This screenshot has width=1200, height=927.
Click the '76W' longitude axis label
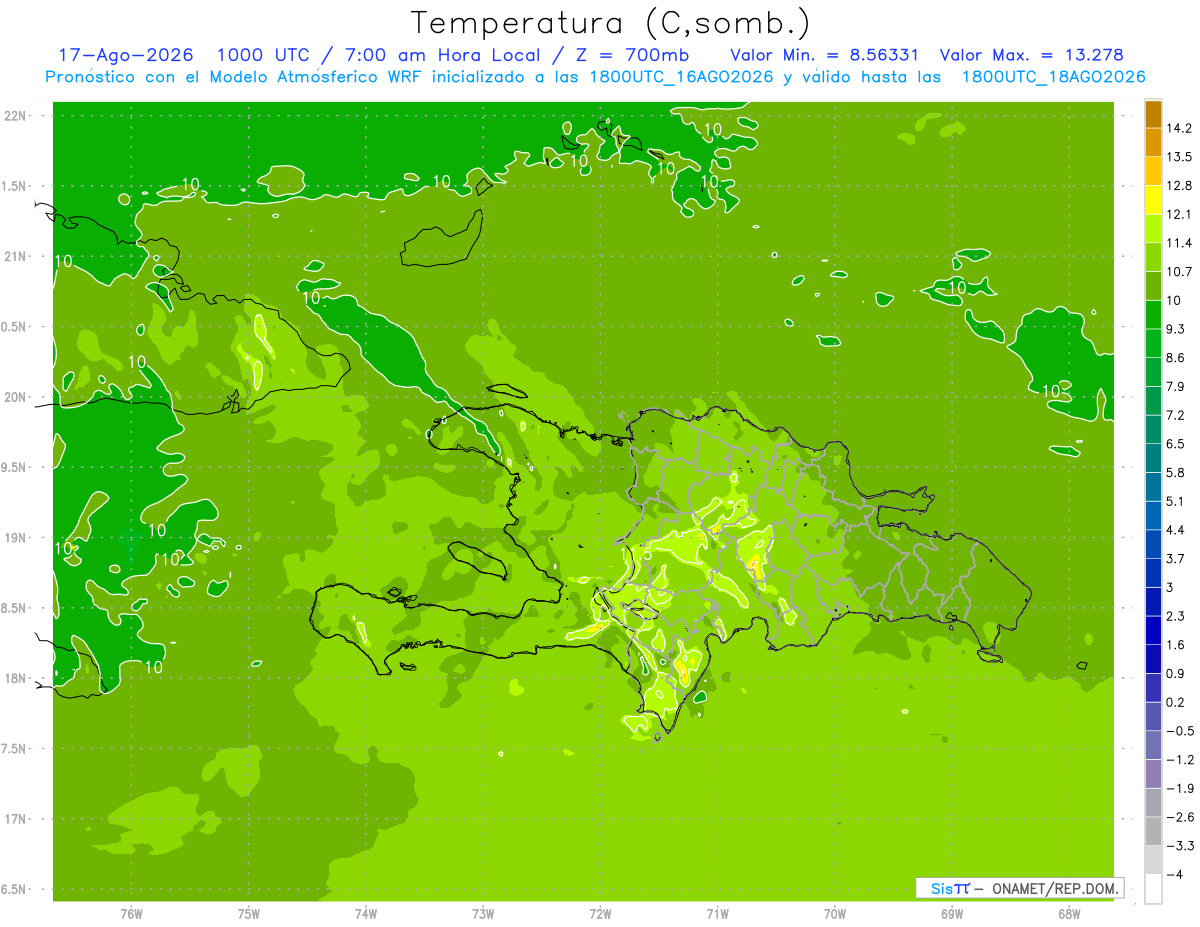(131, 914)
